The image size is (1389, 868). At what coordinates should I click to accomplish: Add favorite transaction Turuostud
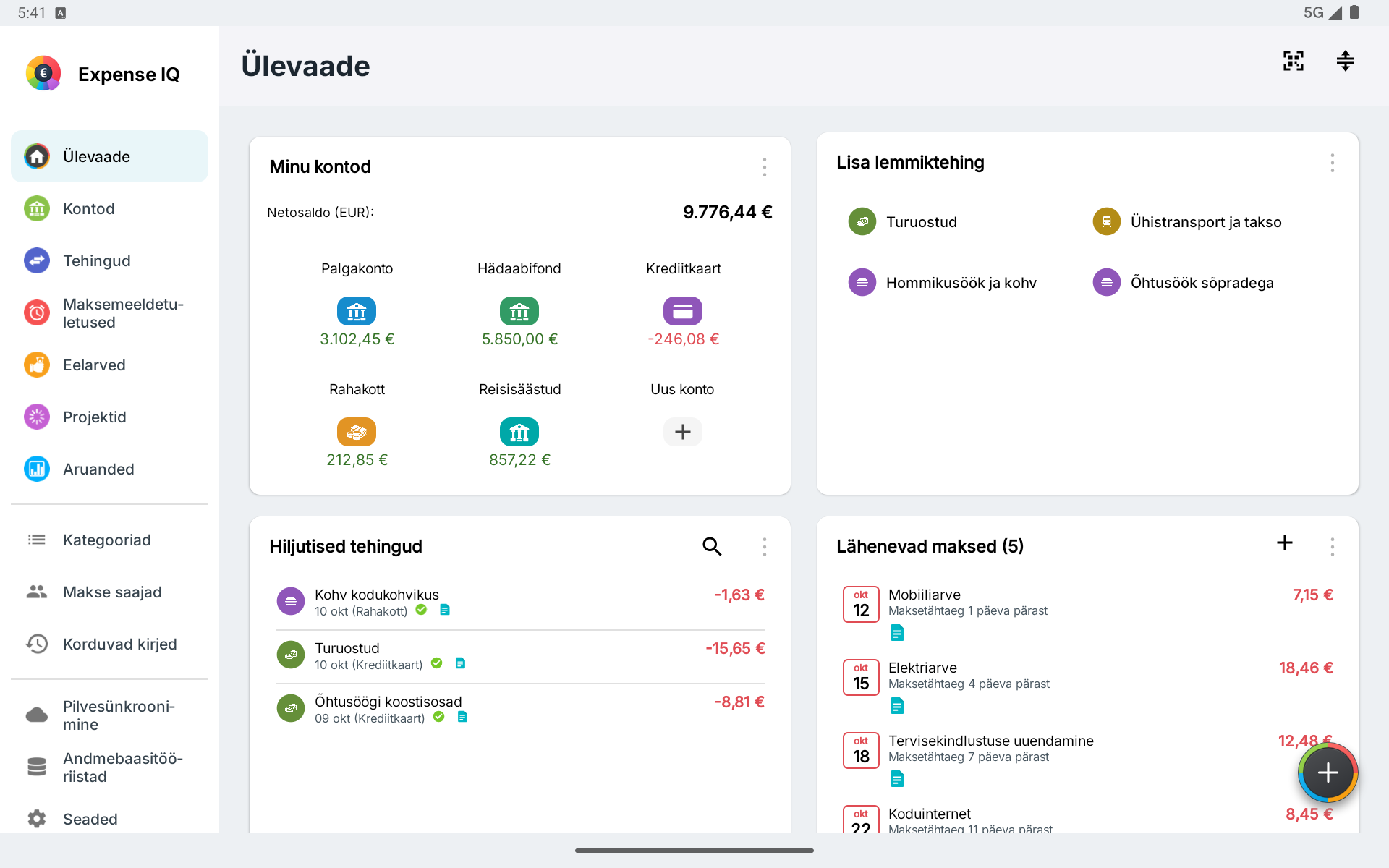coord(903,221)
